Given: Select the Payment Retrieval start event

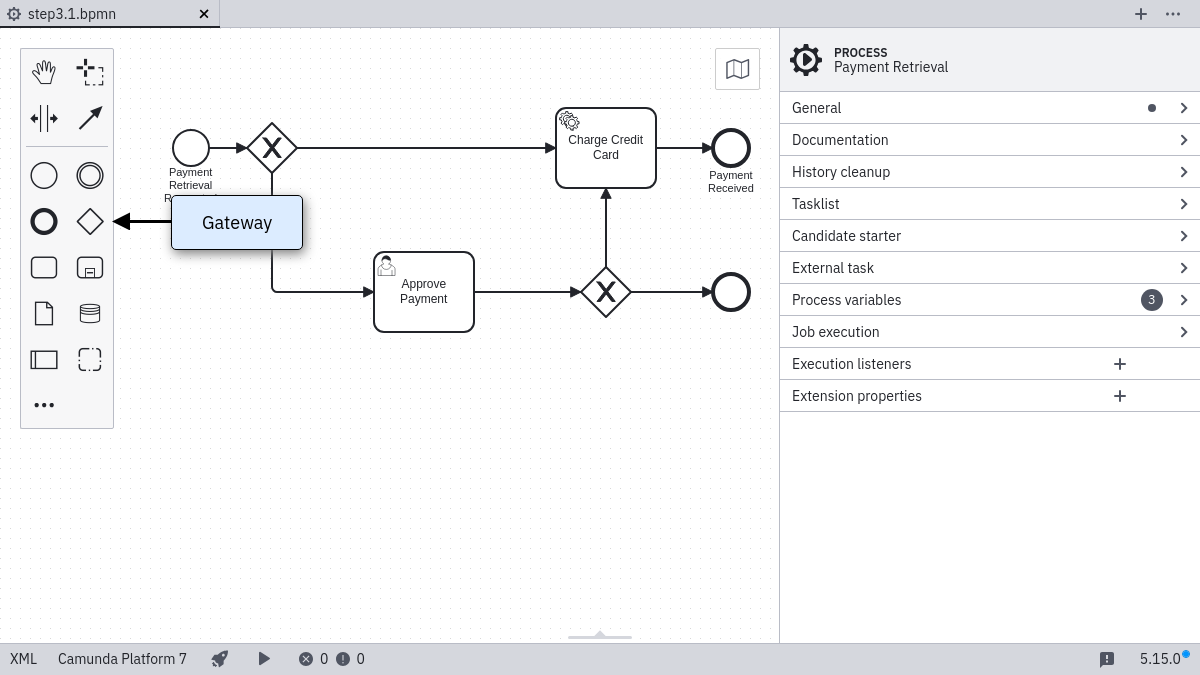Looking at the screenshot, I should click(191, 148).
